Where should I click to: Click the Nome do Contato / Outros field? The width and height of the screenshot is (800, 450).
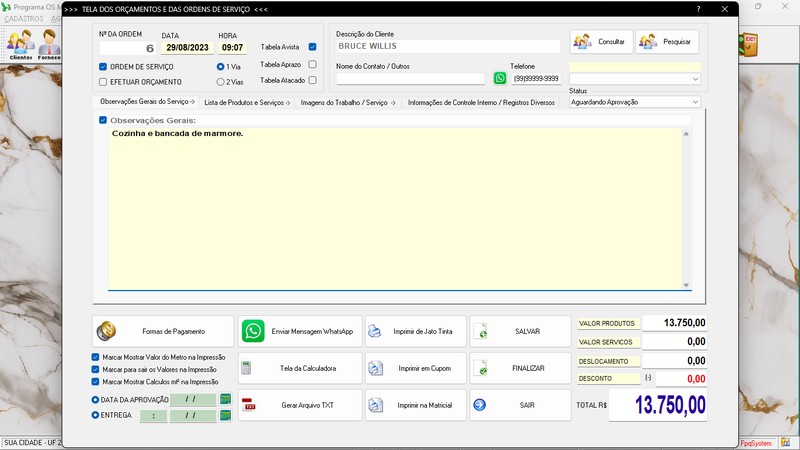click(410, 78)
